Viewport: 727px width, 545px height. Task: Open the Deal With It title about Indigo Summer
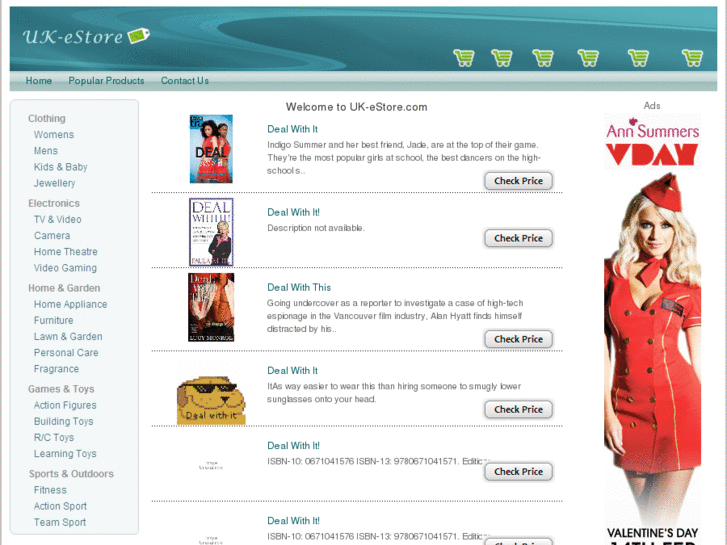click(292, 129)
